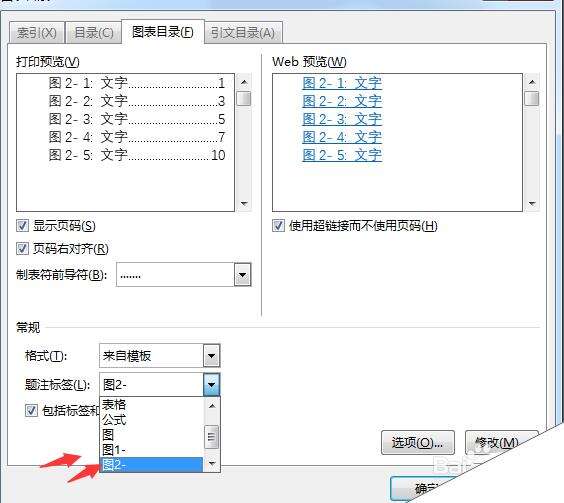This screenshot has height=503, width=564.
Task: Select the 图表目录(F) tab
Action: click(x=163, y=32)
